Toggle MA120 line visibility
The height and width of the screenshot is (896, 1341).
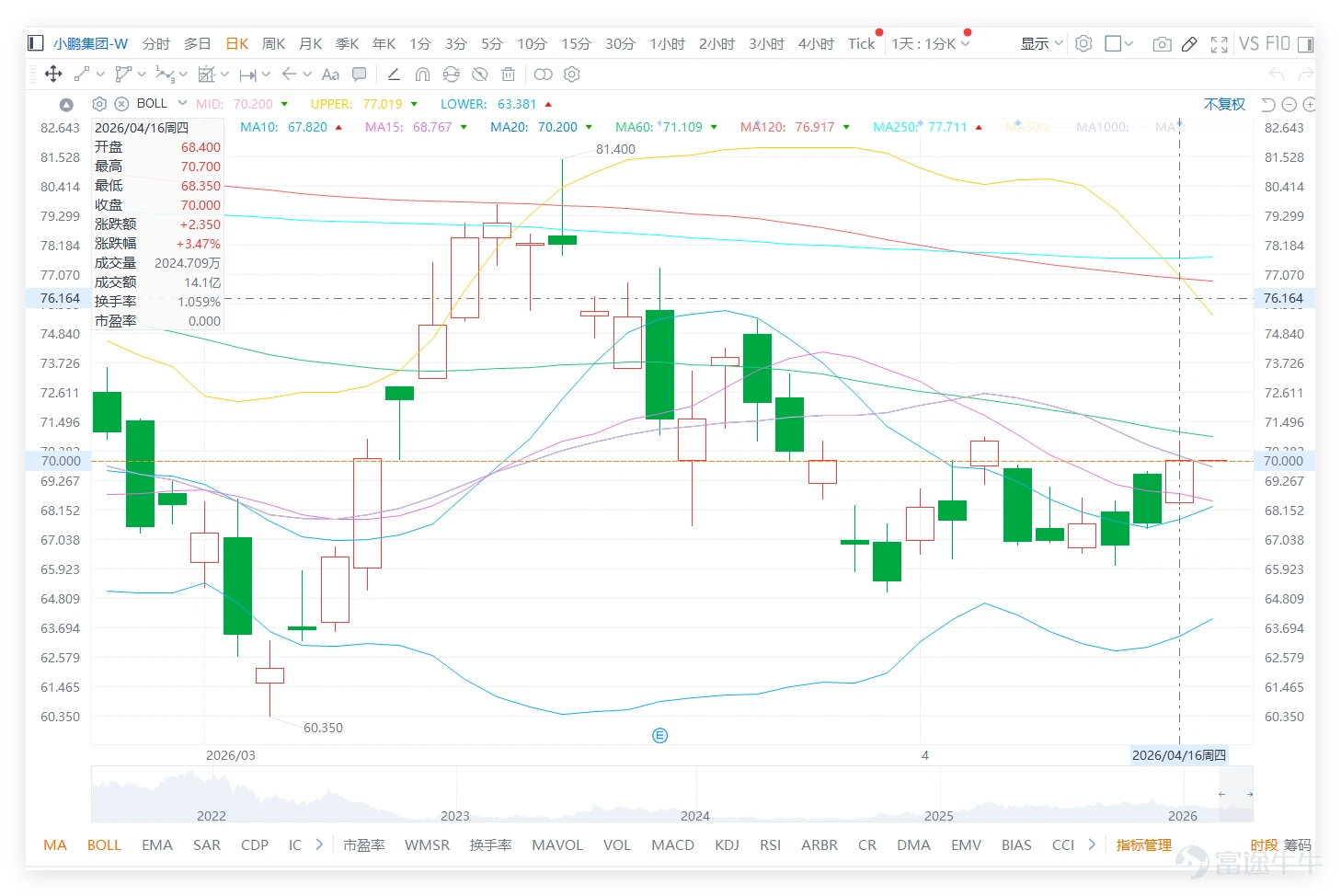[x=787, y=127]
